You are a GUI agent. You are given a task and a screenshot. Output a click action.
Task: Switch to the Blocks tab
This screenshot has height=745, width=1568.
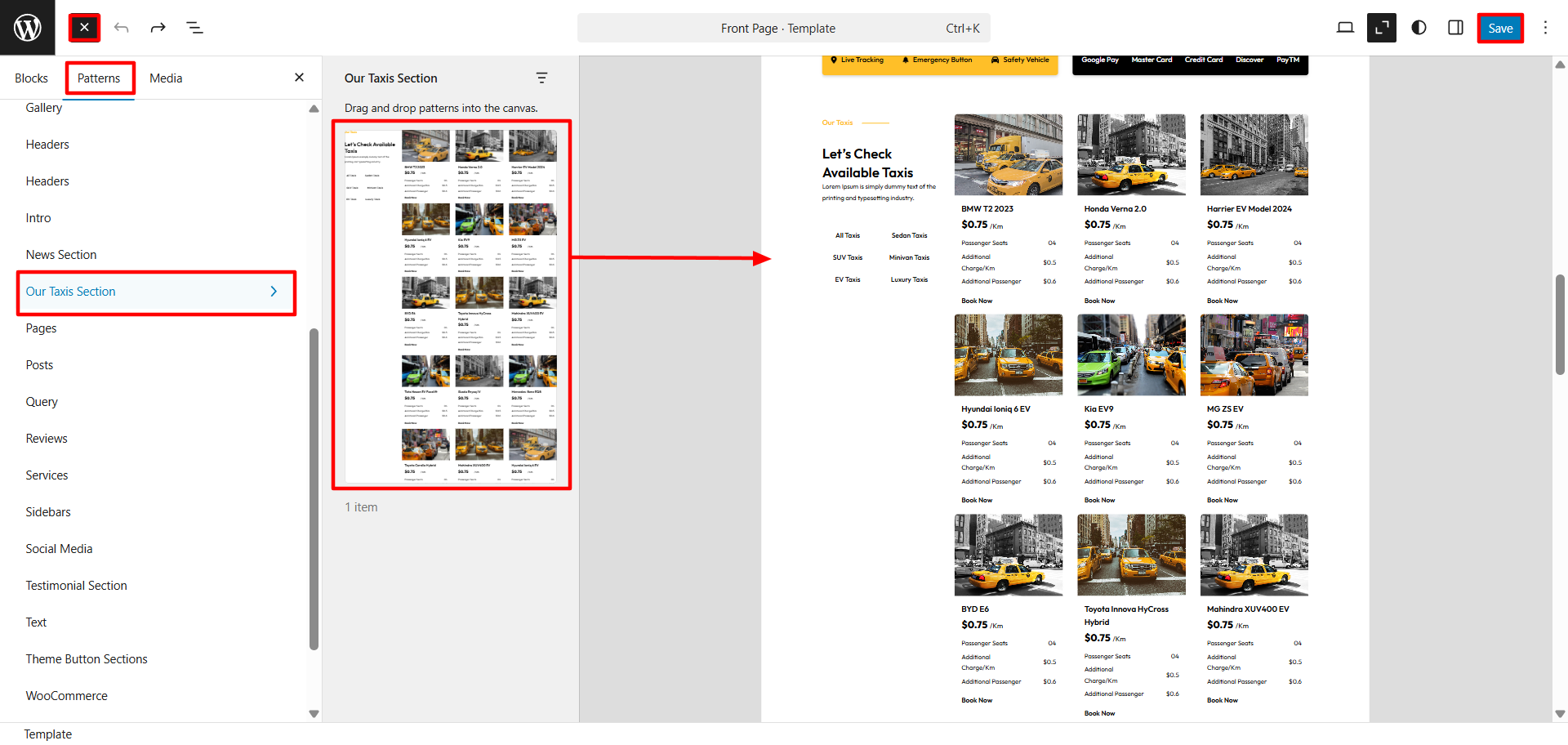tap(31, 78)
